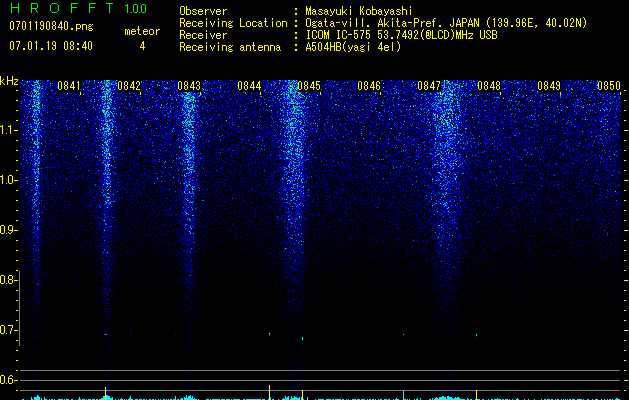Click the meteor count value 4
Image resolution: width=629 pixels, height=400 pixels.
142,46
